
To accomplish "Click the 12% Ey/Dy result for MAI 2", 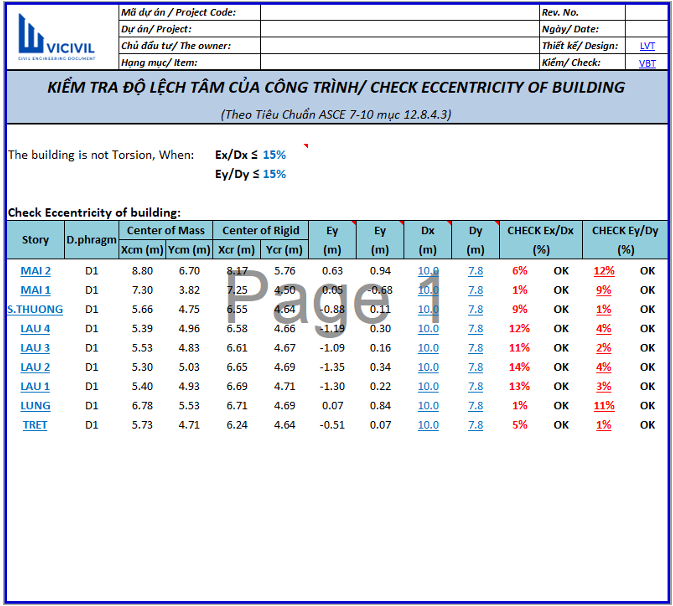I will [603, 271].
